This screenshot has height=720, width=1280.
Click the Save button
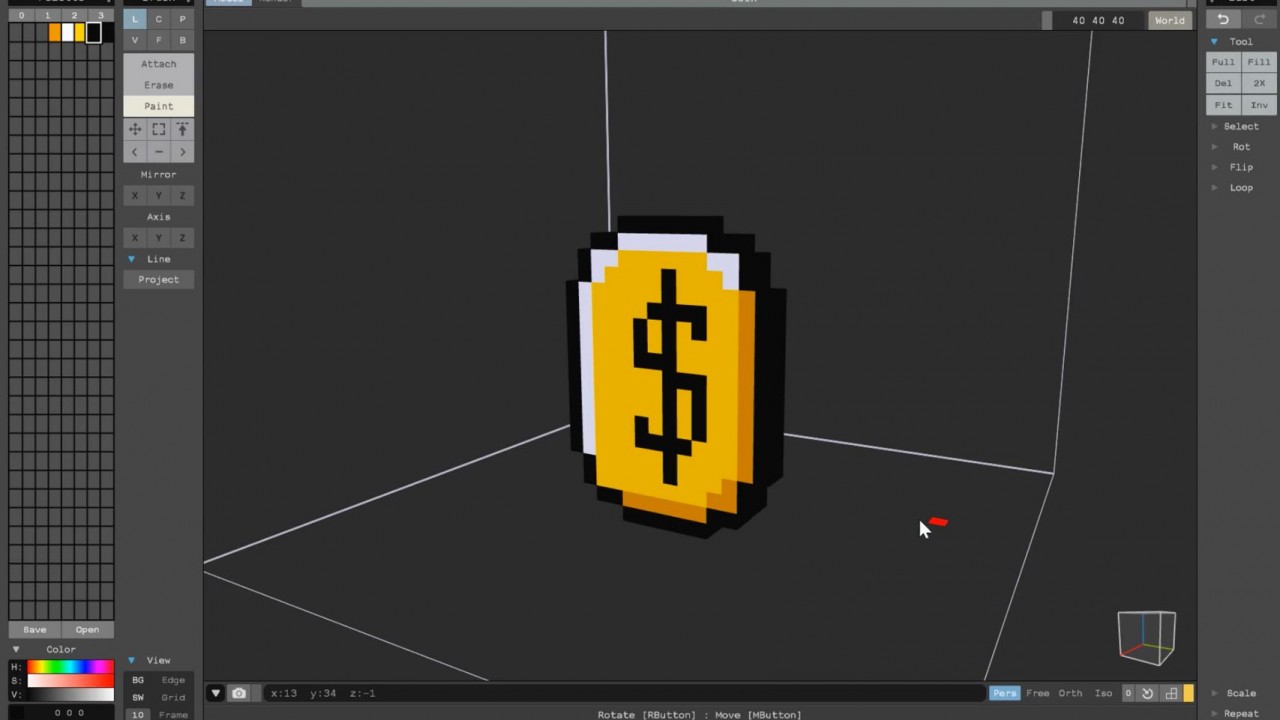[35, 630]
